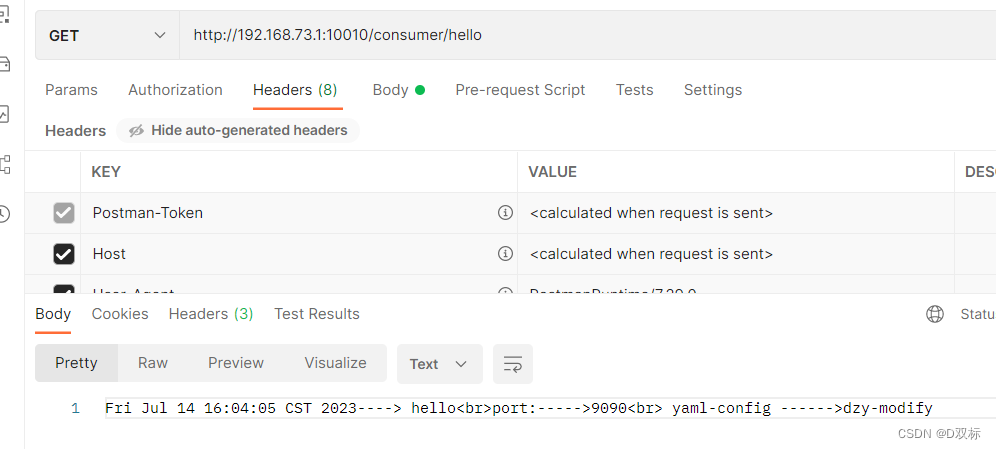Open the History icon in the sidebar
The height and width of the screenshot is (449, 996).
4,214
